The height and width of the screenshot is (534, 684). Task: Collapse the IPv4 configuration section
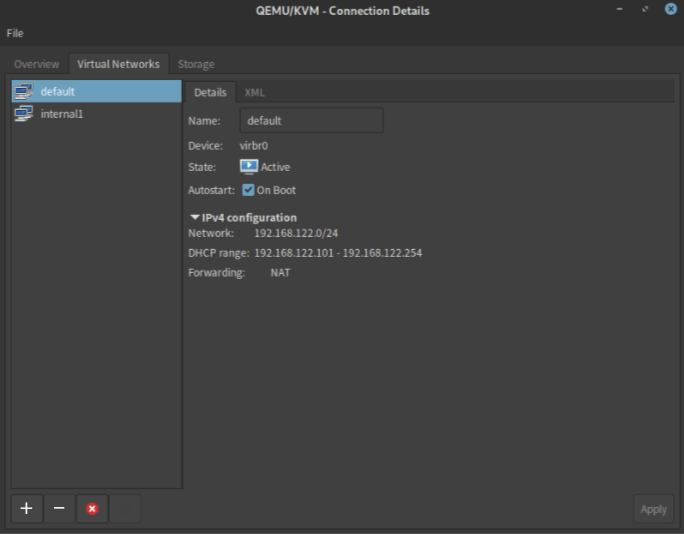[x=195, y=217]
